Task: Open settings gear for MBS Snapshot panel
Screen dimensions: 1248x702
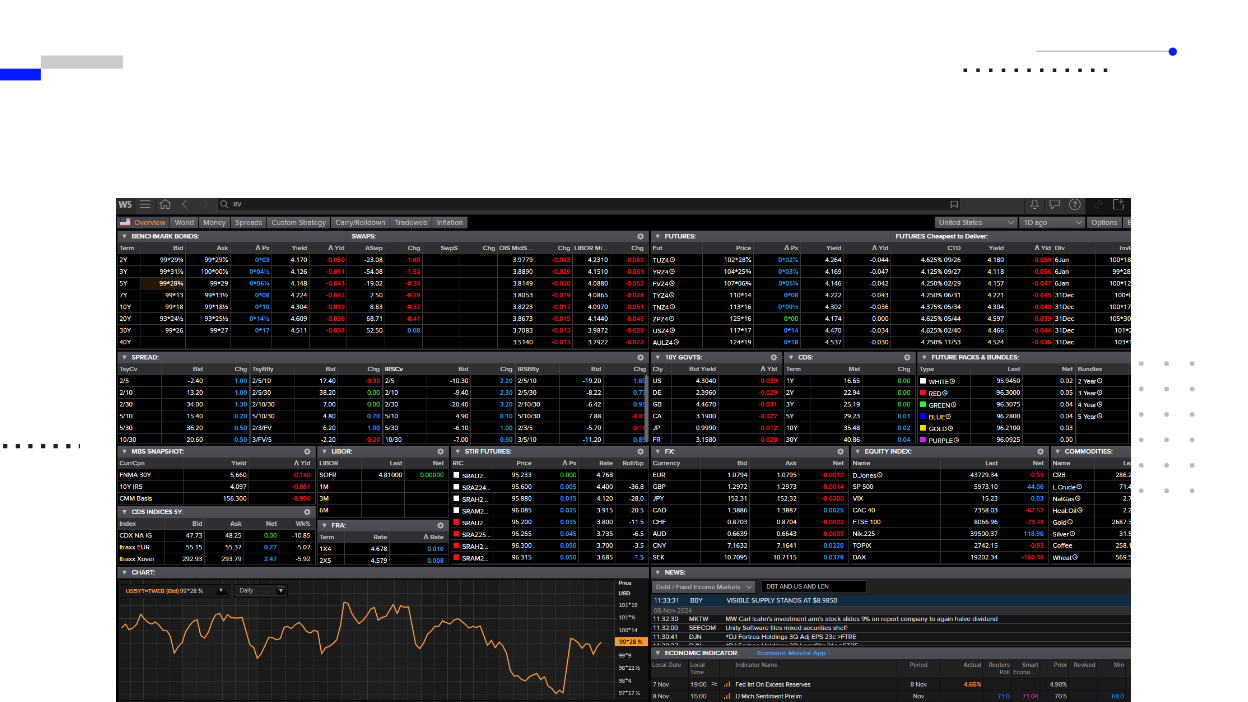Action: click(x=306, y=451)
